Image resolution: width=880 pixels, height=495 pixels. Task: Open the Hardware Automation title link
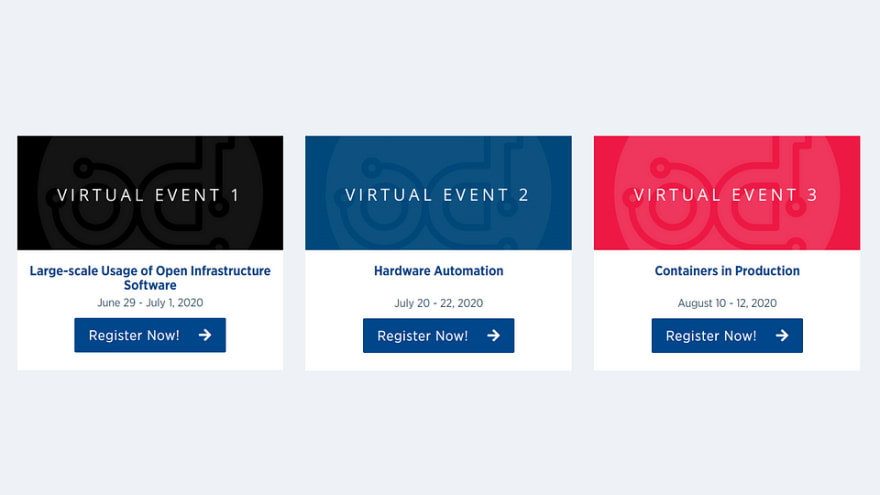[438, 271]
